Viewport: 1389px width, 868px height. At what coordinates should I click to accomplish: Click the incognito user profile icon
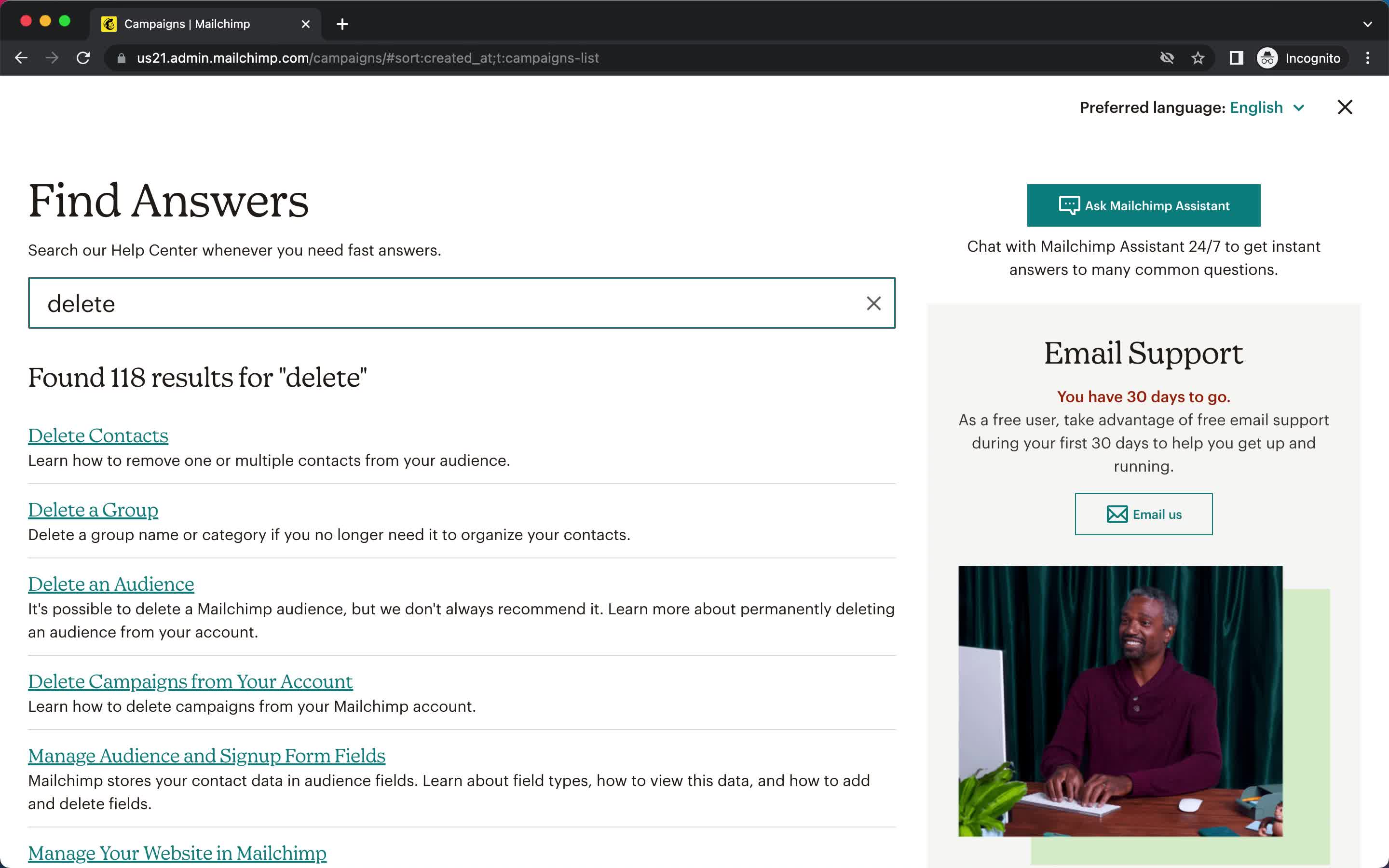[x=1267, y=58]
